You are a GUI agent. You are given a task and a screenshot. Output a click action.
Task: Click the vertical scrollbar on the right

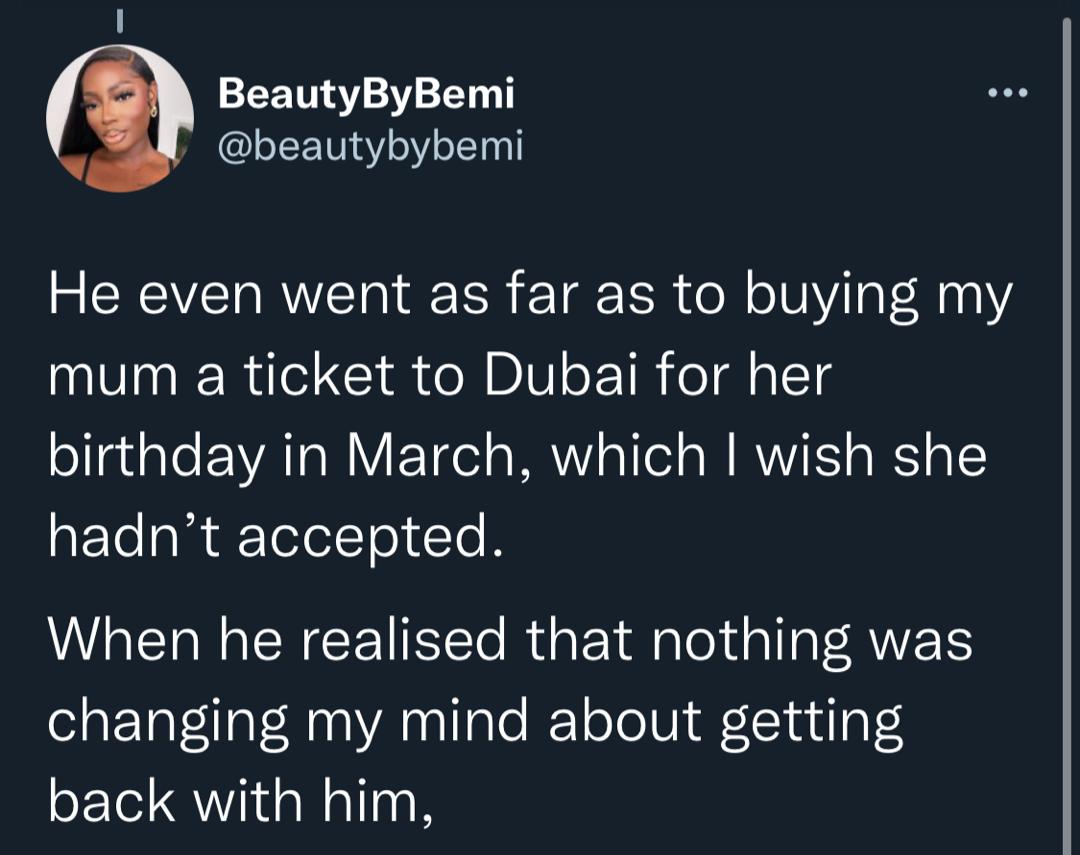[x=1066, y=400]
